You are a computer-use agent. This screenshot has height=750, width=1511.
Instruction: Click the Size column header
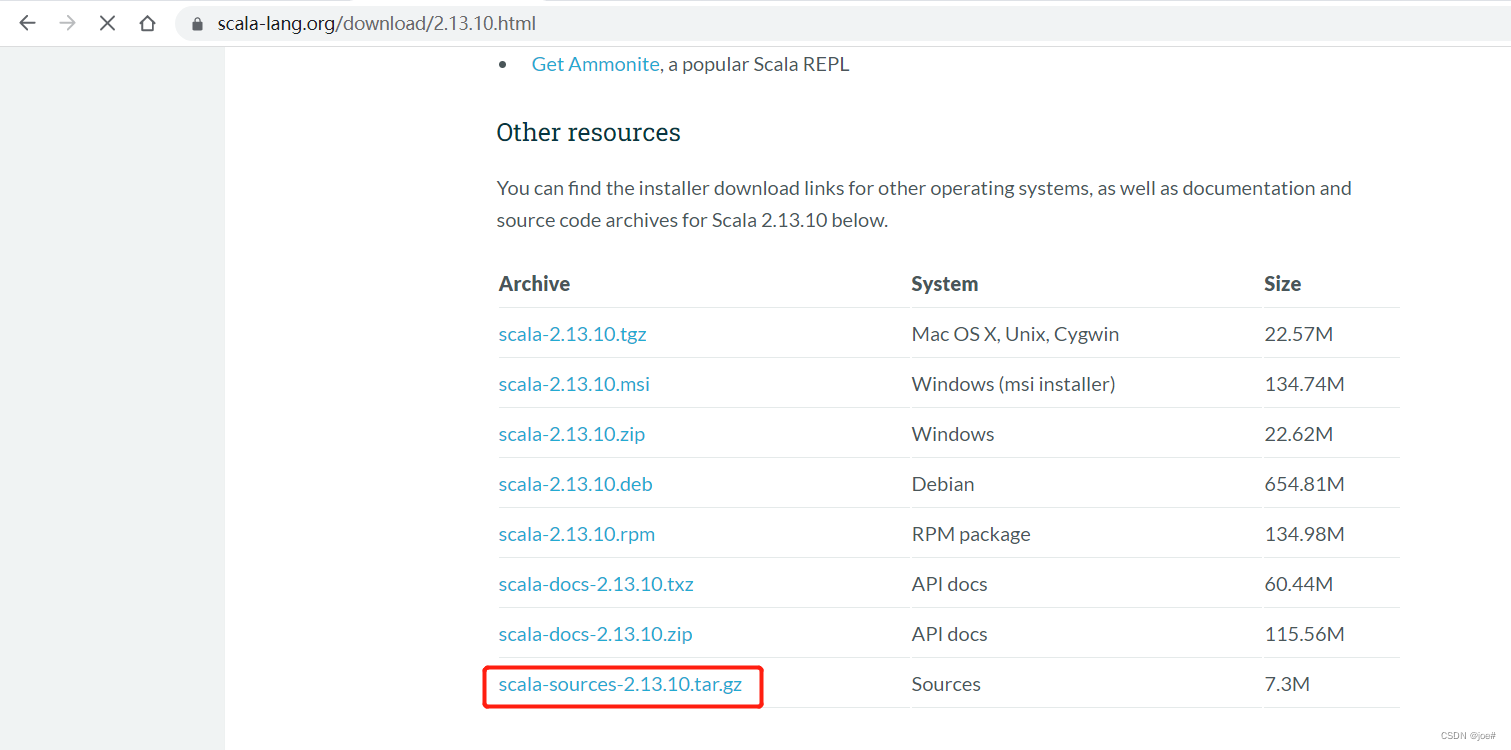[1283, 284]
